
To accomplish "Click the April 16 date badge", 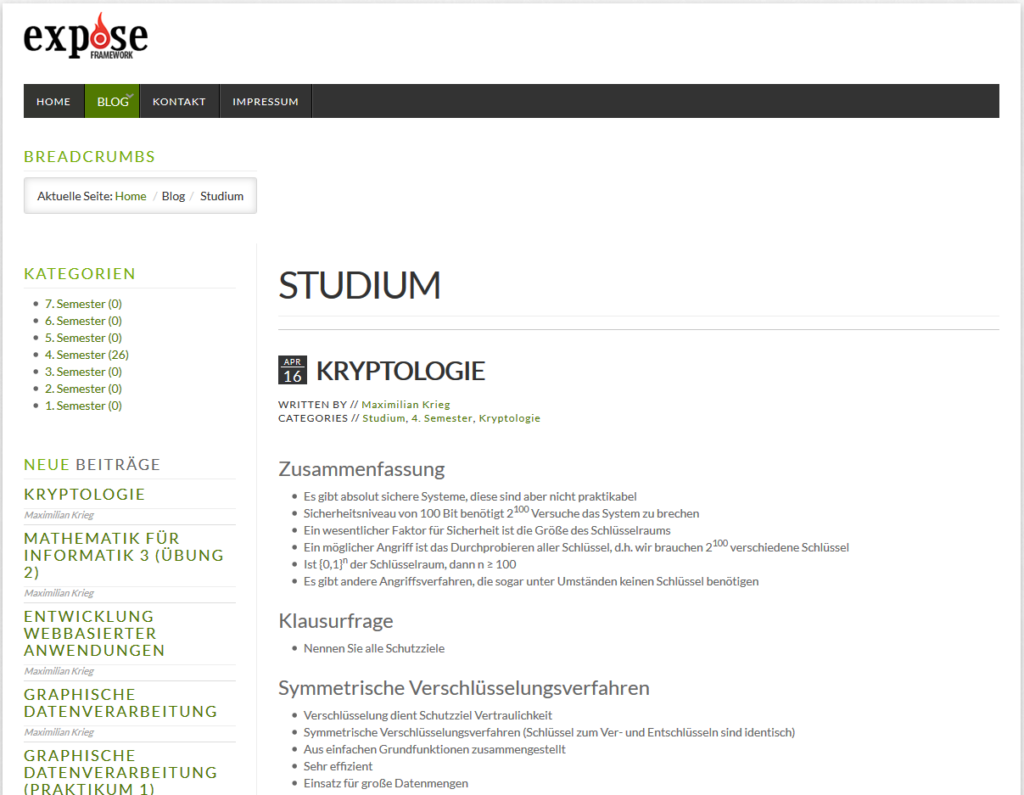I will 292,371.
